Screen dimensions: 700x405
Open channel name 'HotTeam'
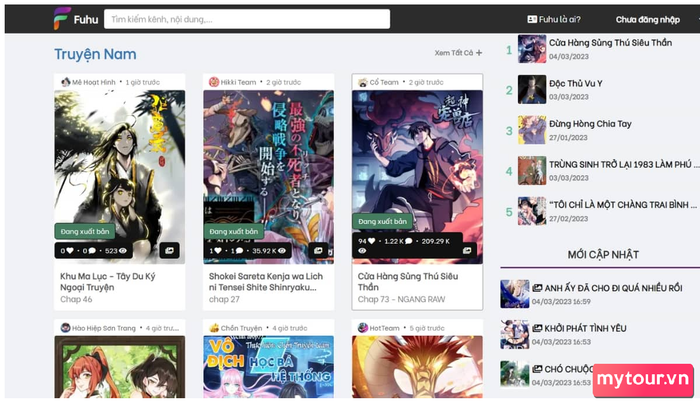(x=384, y=328)
